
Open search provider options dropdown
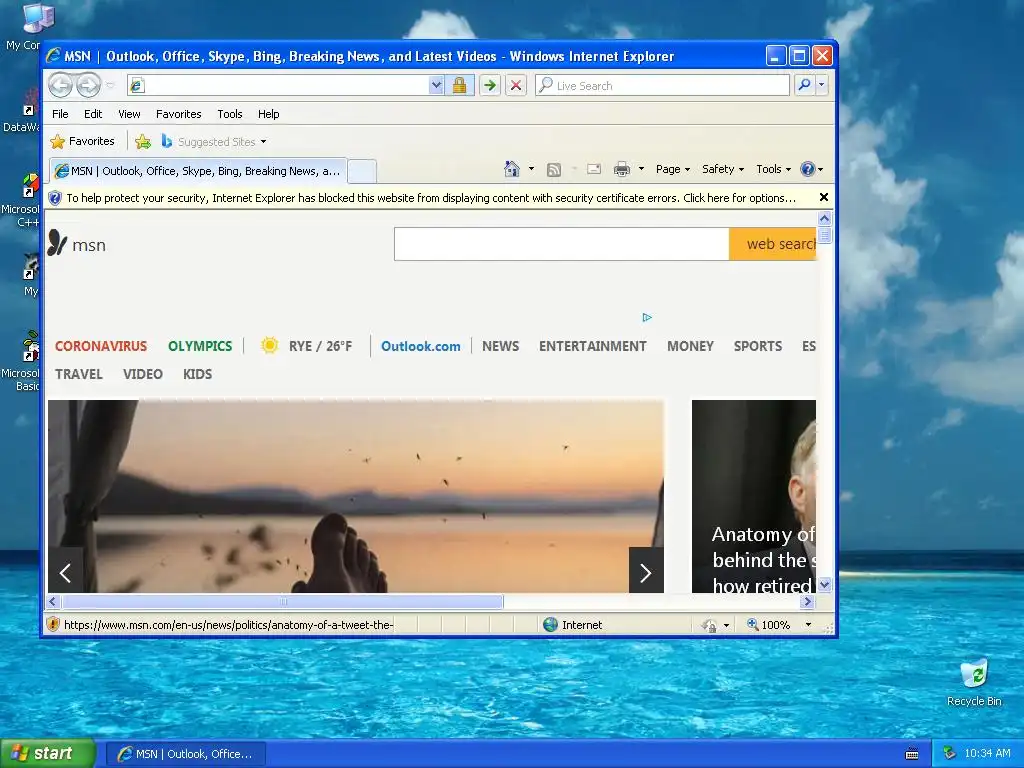(822, 85)
